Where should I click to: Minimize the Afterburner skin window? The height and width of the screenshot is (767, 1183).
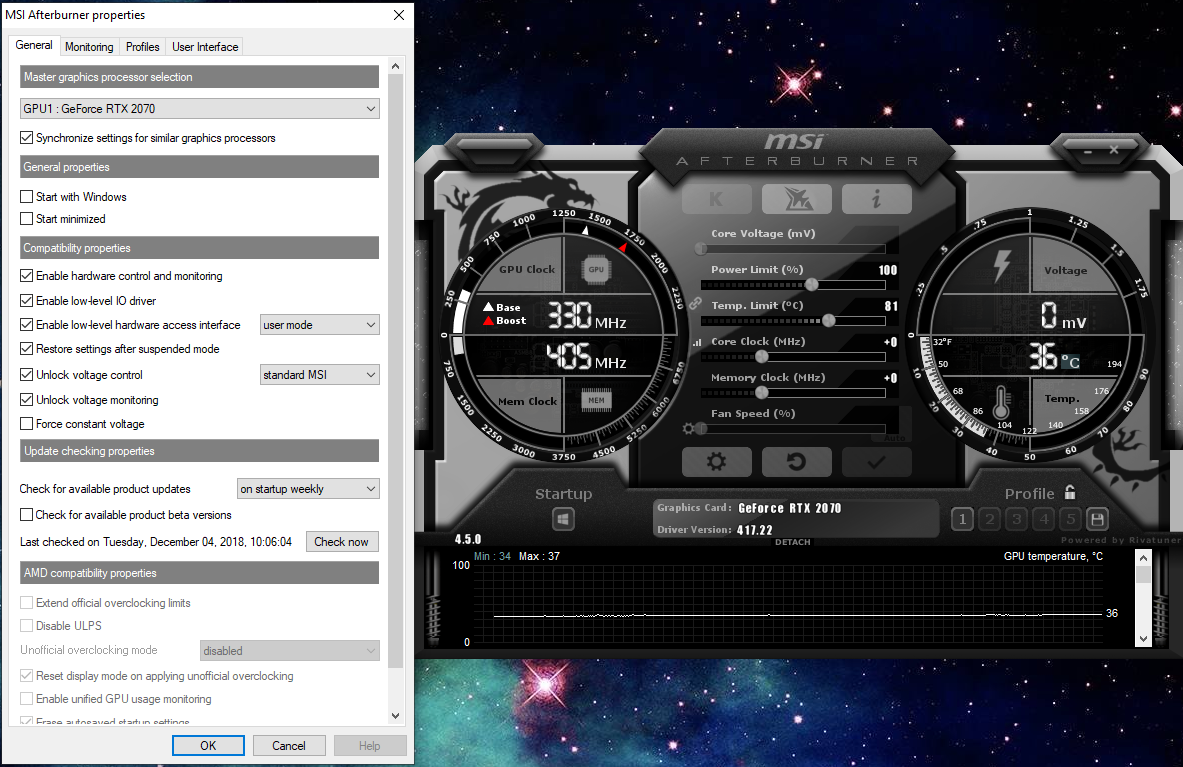point(1088,151)
